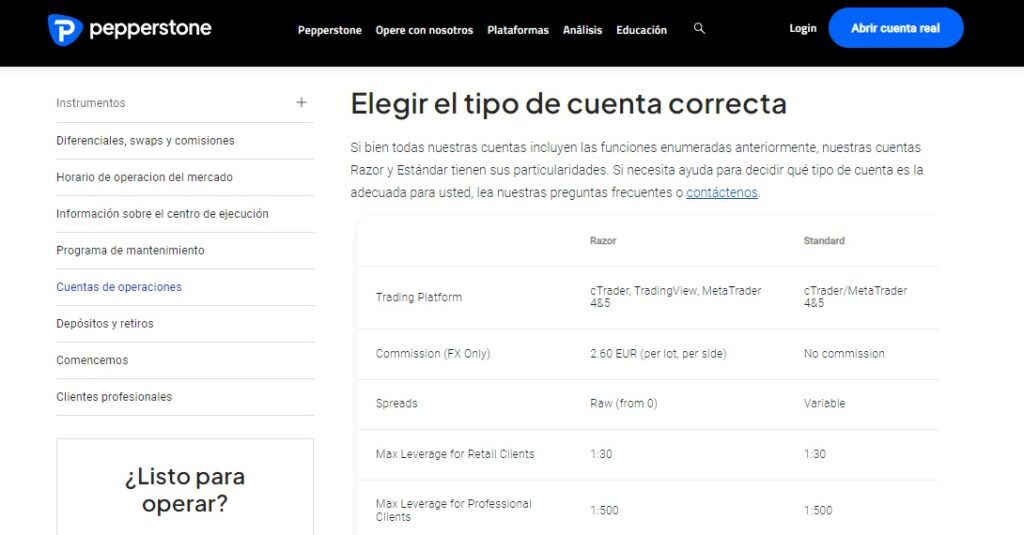Open Comencemos sidebar item
This screenshot has width=1024, height=535.
point(92,360)
